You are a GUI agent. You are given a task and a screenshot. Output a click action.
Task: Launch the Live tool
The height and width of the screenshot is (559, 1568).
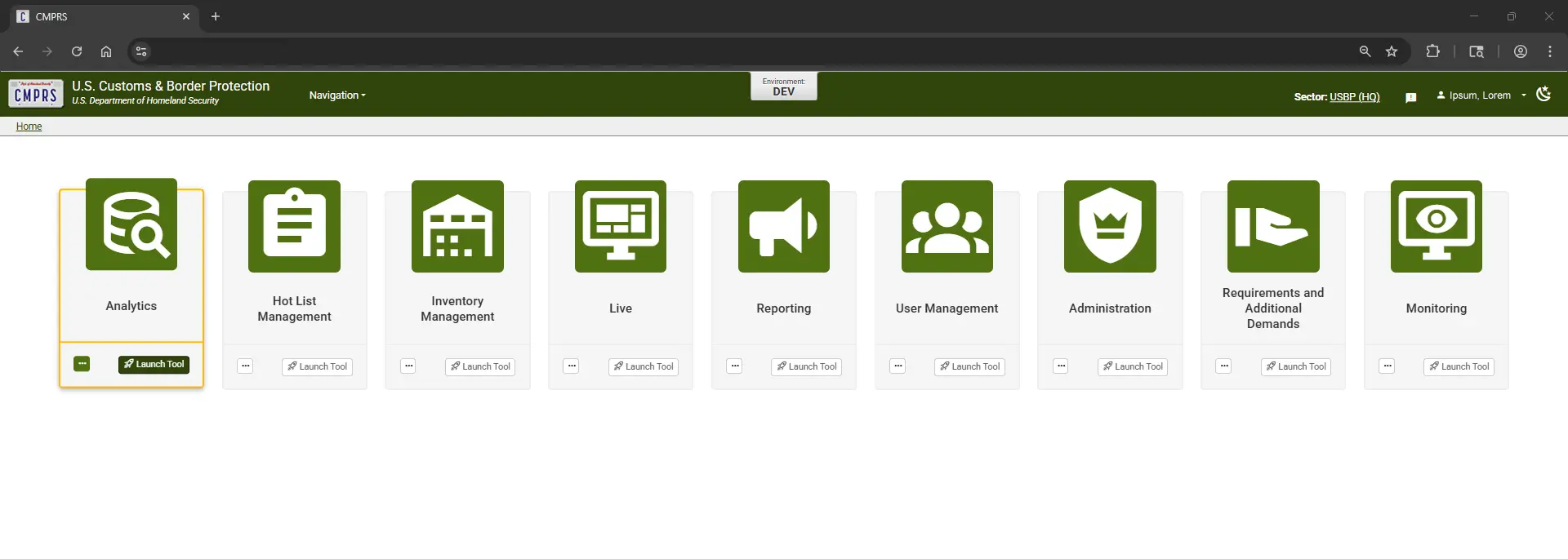(x=644, y=367)
